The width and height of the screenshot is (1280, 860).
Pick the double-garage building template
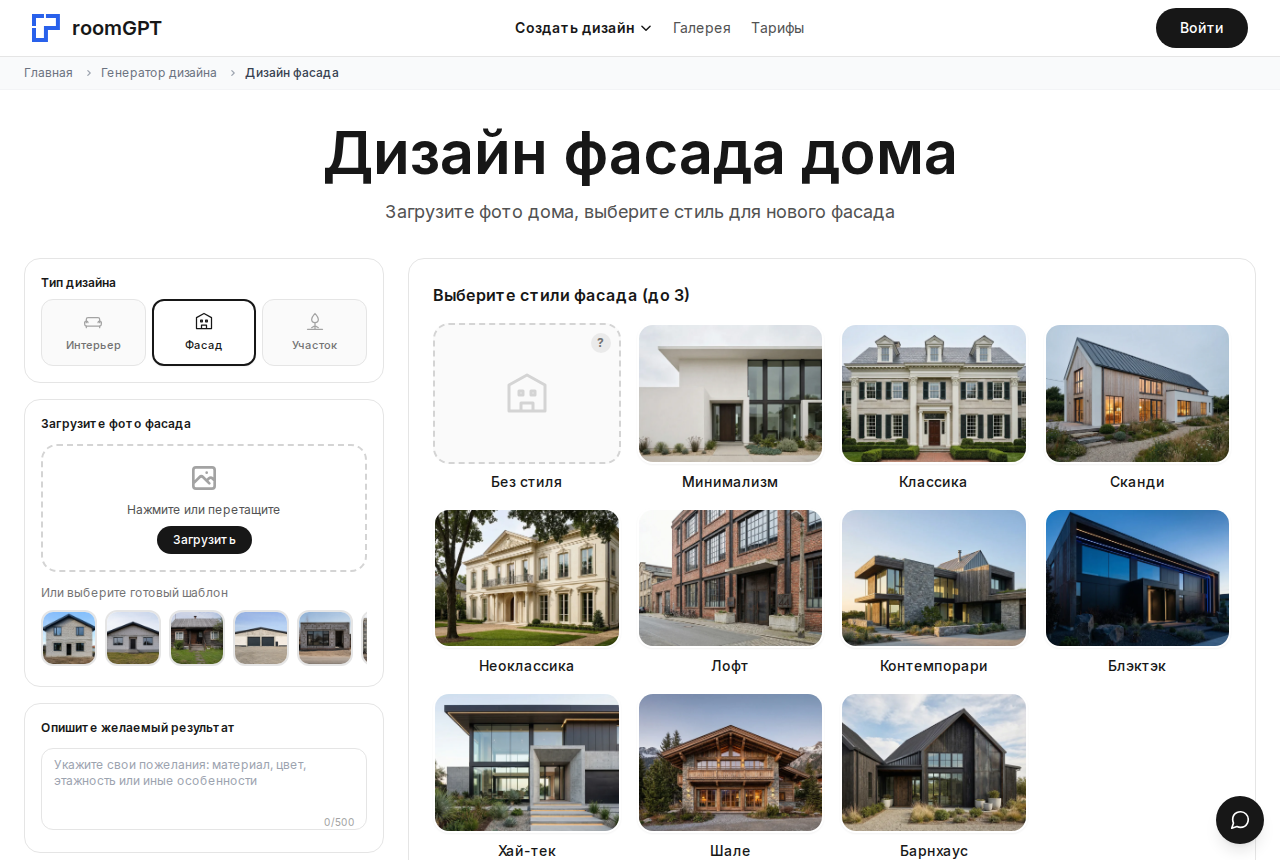261,638
